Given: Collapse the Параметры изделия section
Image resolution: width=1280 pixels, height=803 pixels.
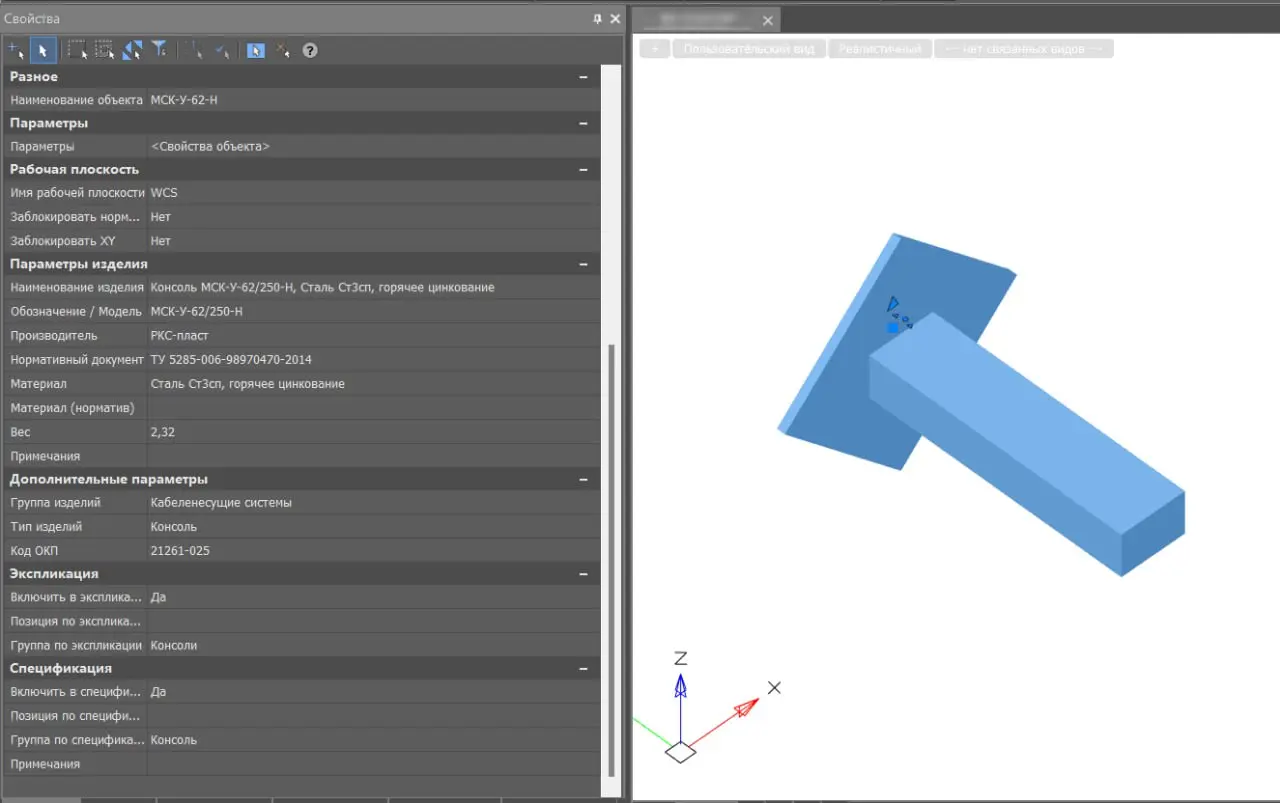Looking at the screenshot, I should point(583,264).
